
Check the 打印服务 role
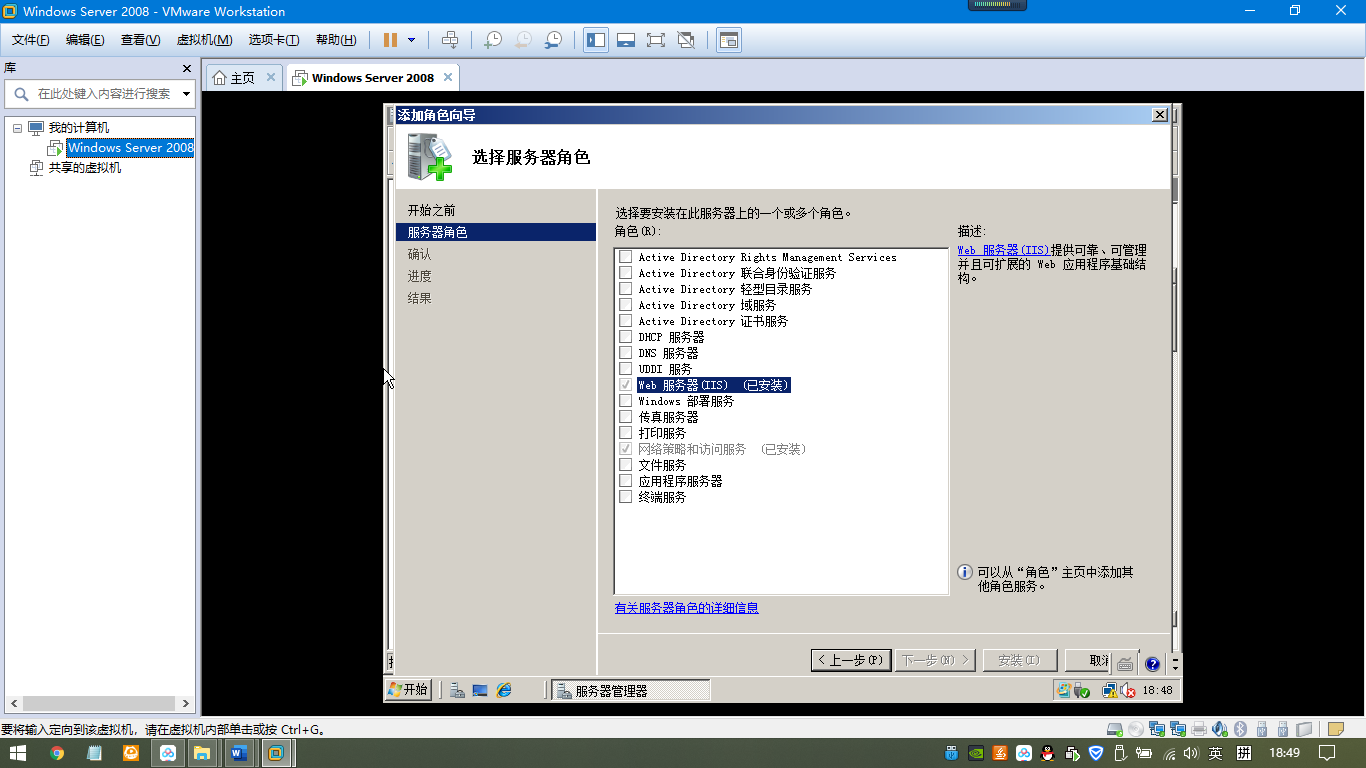point(626,433)
